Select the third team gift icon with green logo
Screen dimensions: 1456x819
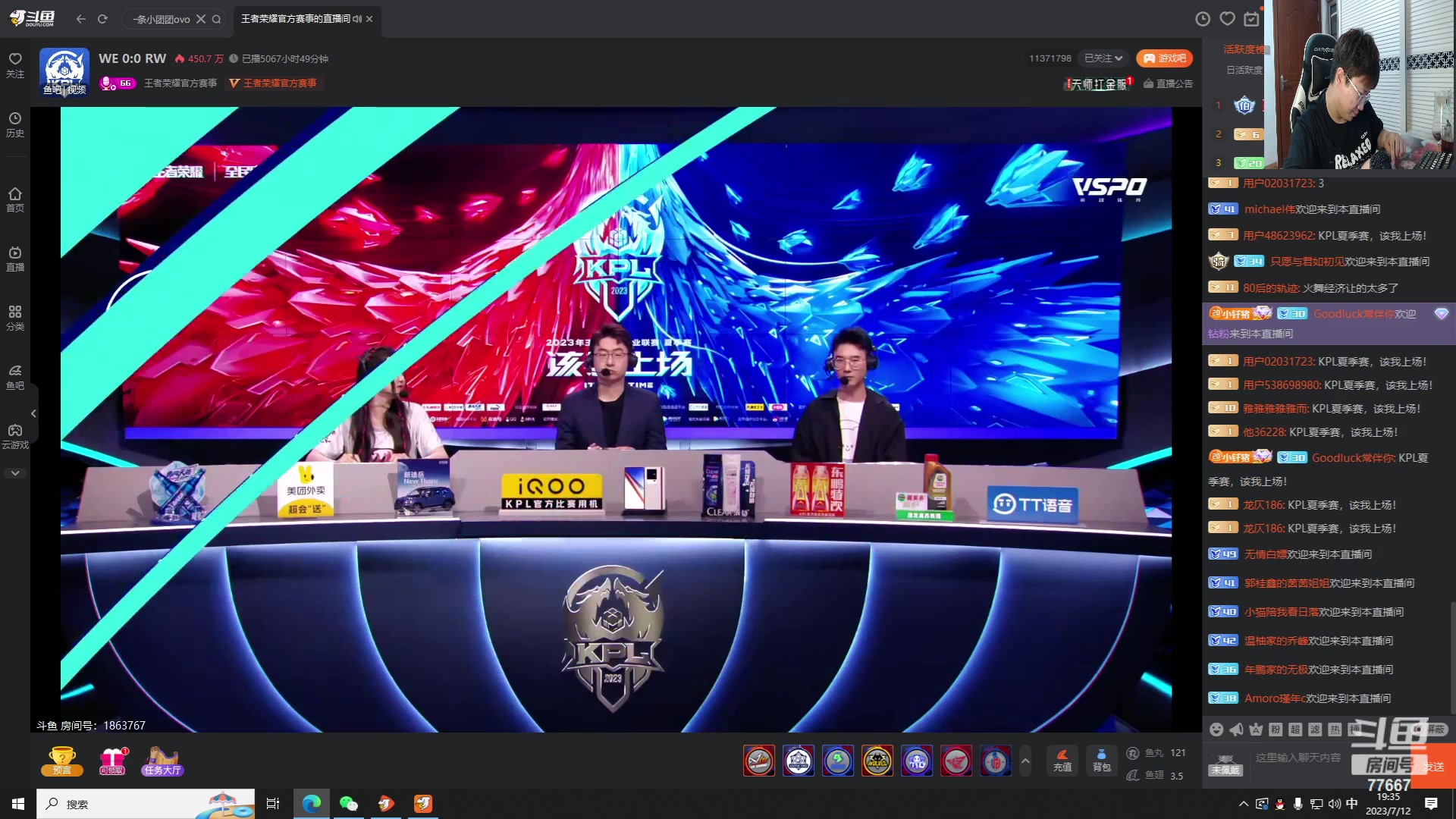pyautogui.click(x=838, y=761)
